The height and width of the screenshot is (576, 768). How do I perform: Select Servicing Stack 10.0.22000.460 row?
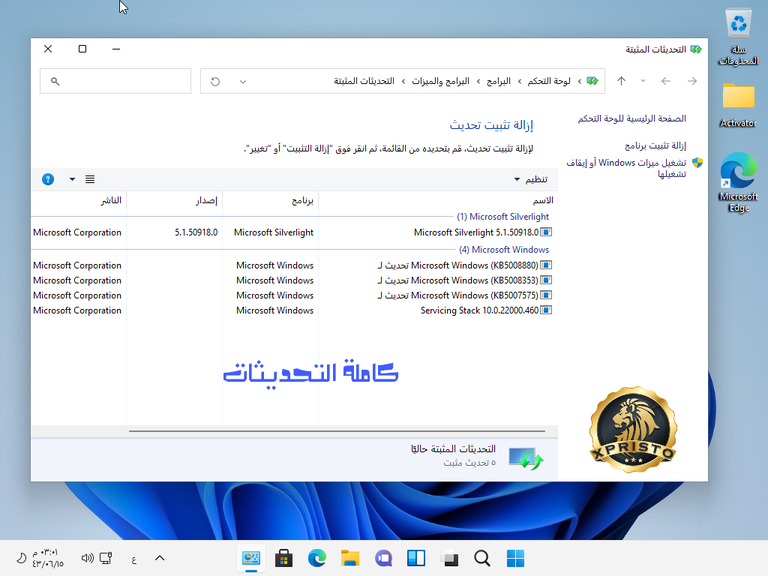pyautogui.click(x=292, y=310)
